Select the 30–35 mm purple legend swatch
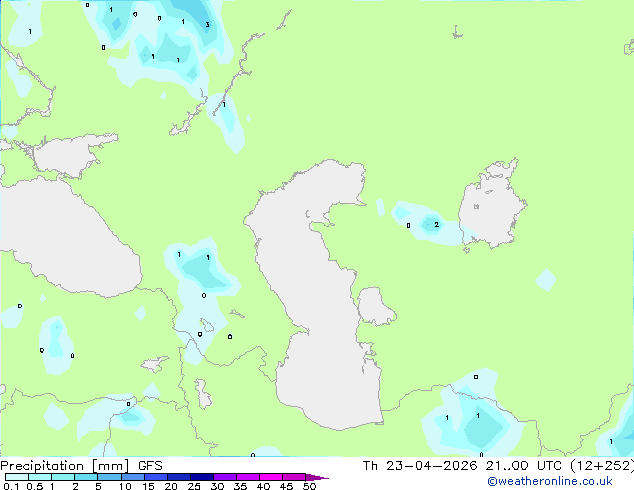This screenshot has height=490, width=634. click(x=224, y=477)
